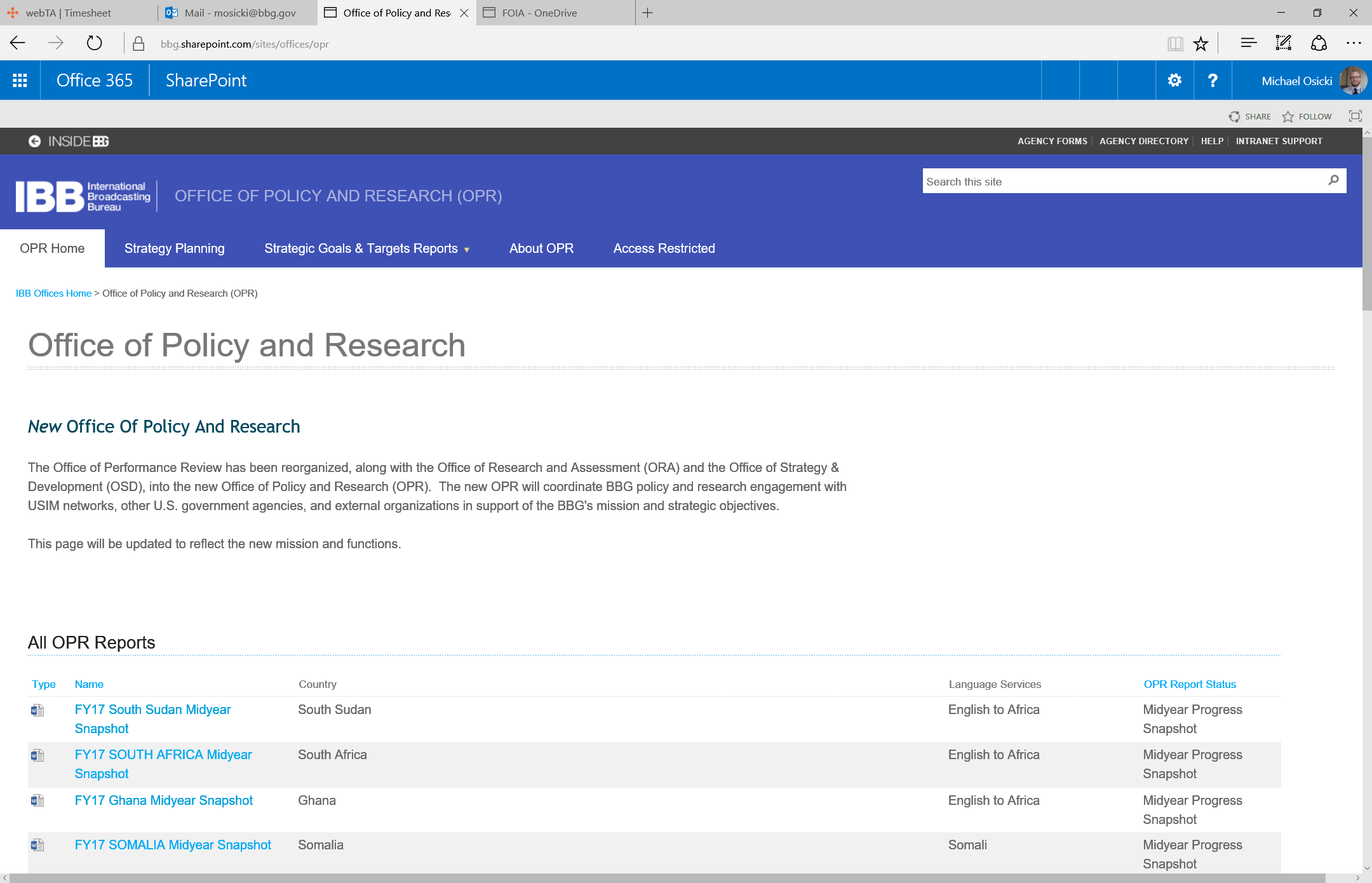Open HELP link in top bar
1372x883 pixels.
tap(1211, 141)
